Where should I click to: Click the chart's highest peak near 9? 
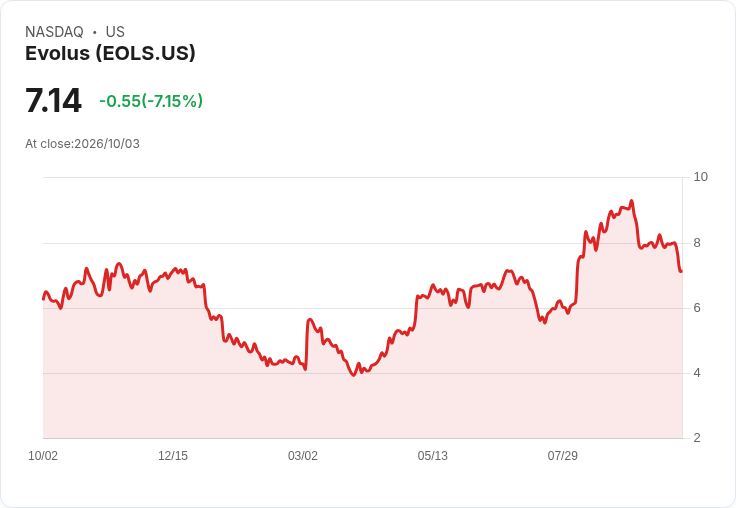(x=631, y=201)
